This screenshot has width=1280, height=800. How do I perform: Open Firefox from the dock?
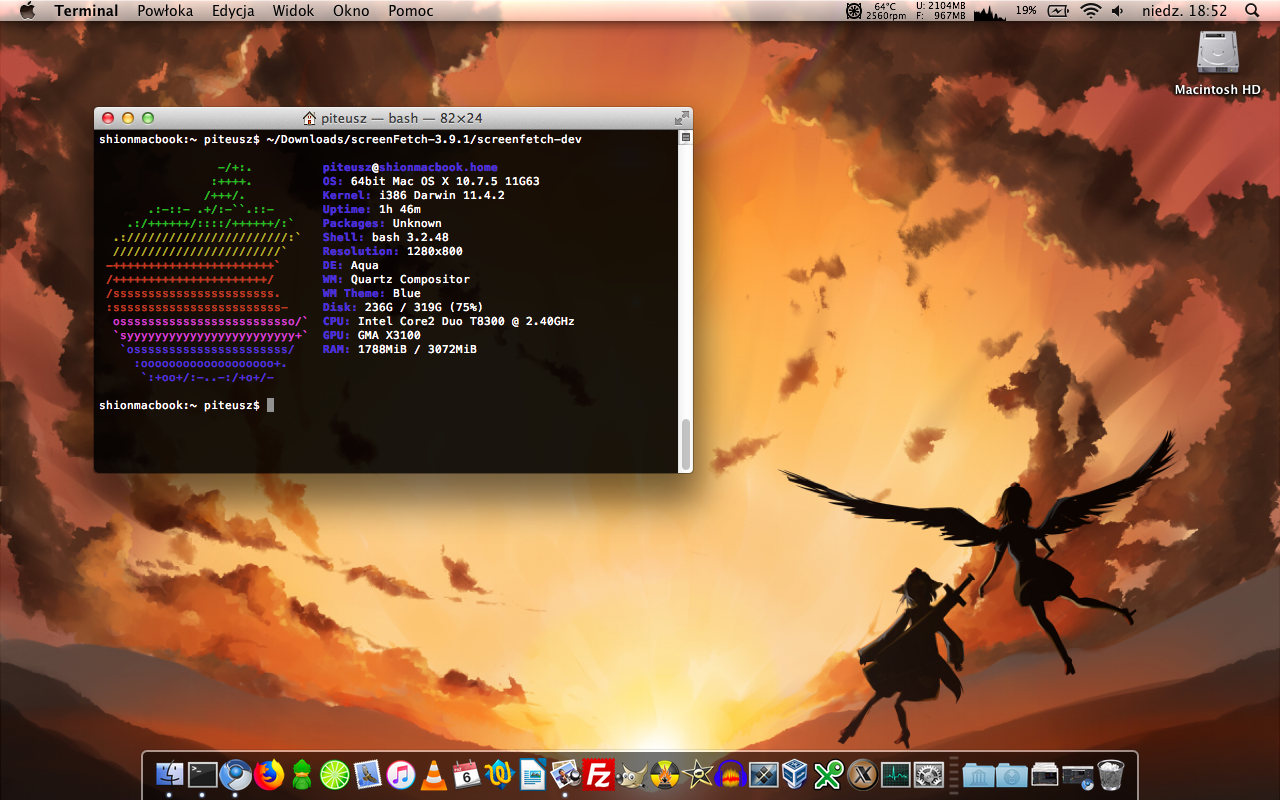click(x=269, y=775)
